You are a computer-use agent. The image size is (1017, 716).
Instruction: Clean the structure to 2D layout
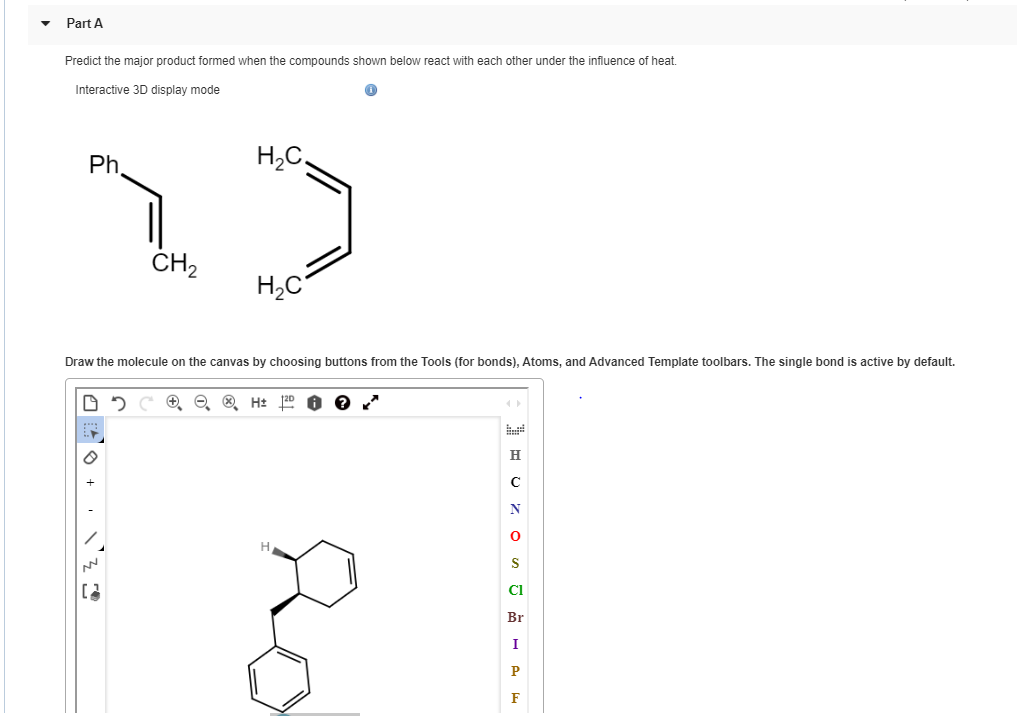click(x=287, y=402)
